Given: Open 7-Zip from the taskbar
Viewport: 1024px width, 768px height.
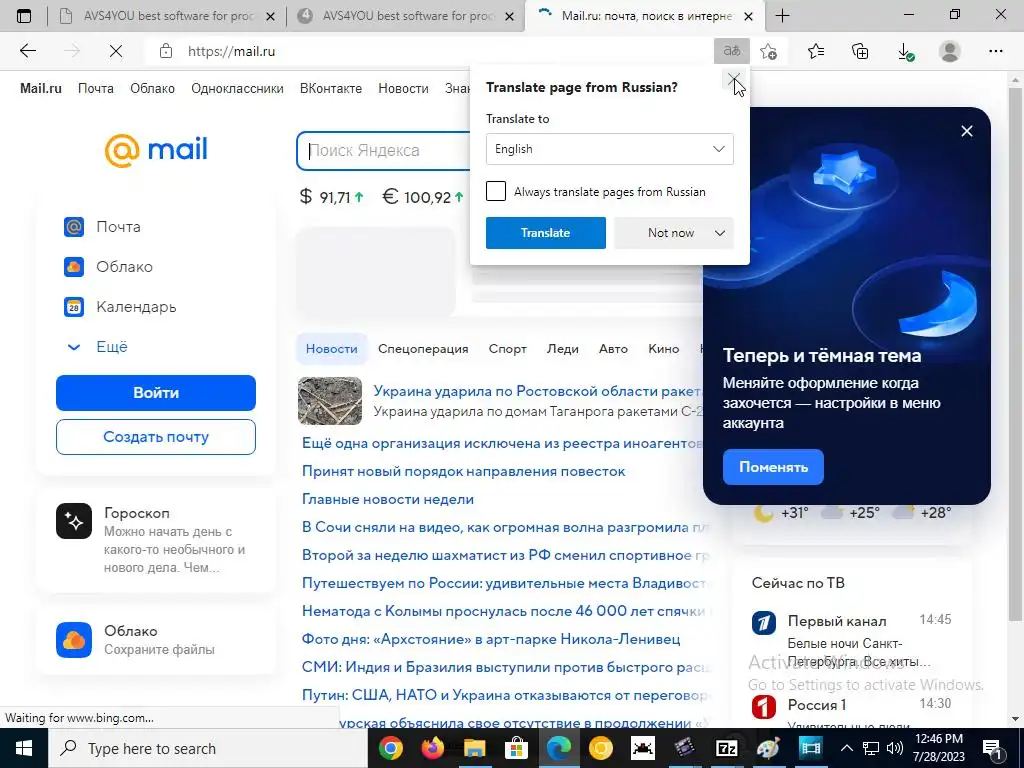Looking at the screenshot, I should [726, 748].
